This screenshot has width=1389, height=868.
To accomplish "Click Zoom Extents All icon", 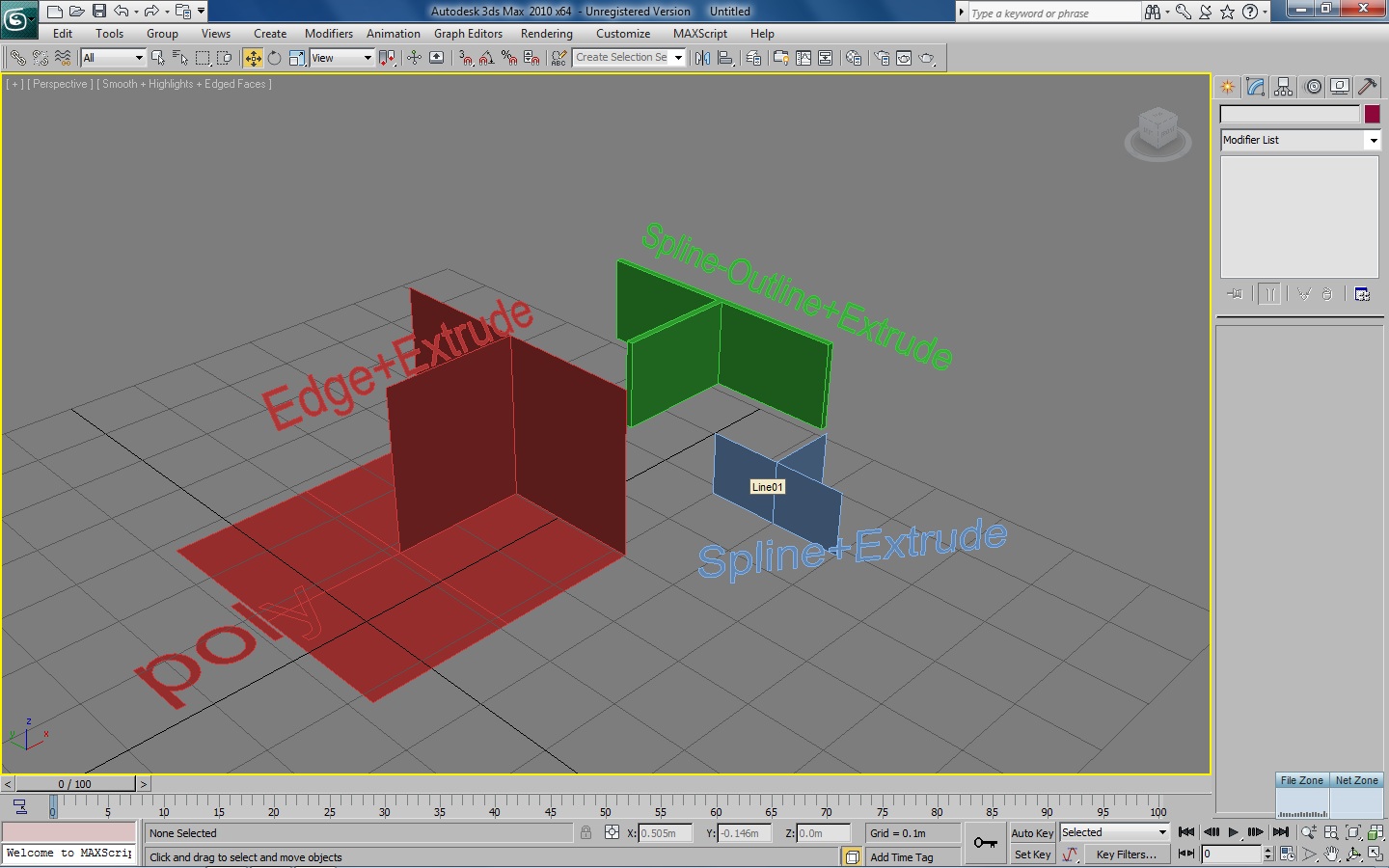I will click(1375, 832).
